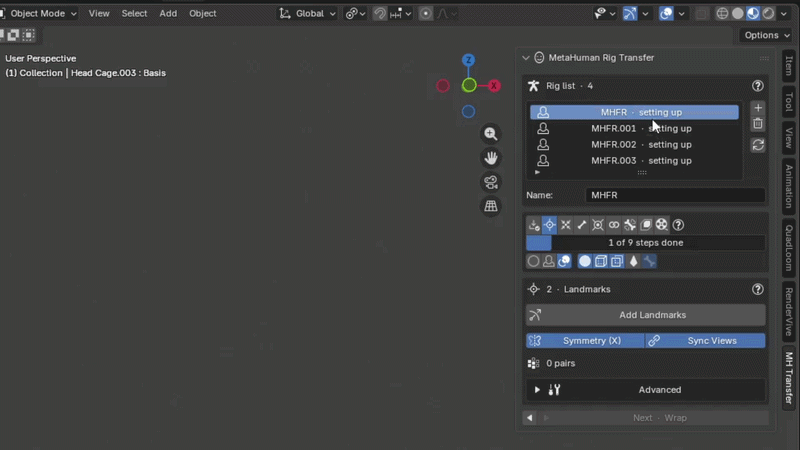Viewport: 800px width, 450px height.
Task: Click the zoom viewport magnifier icon
Action: point(491,134)
